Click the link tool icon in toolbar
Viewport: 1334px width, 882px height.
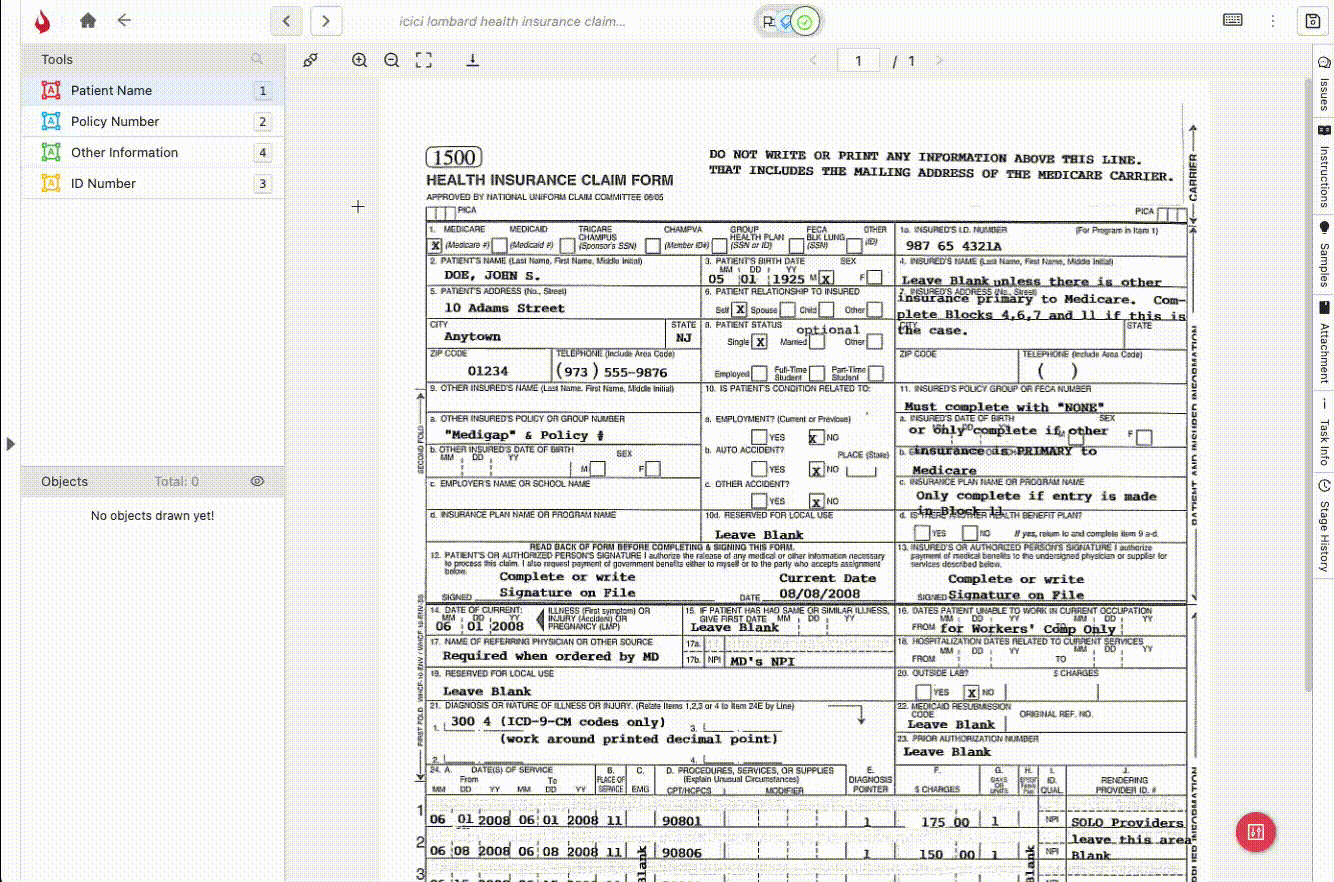311,60
